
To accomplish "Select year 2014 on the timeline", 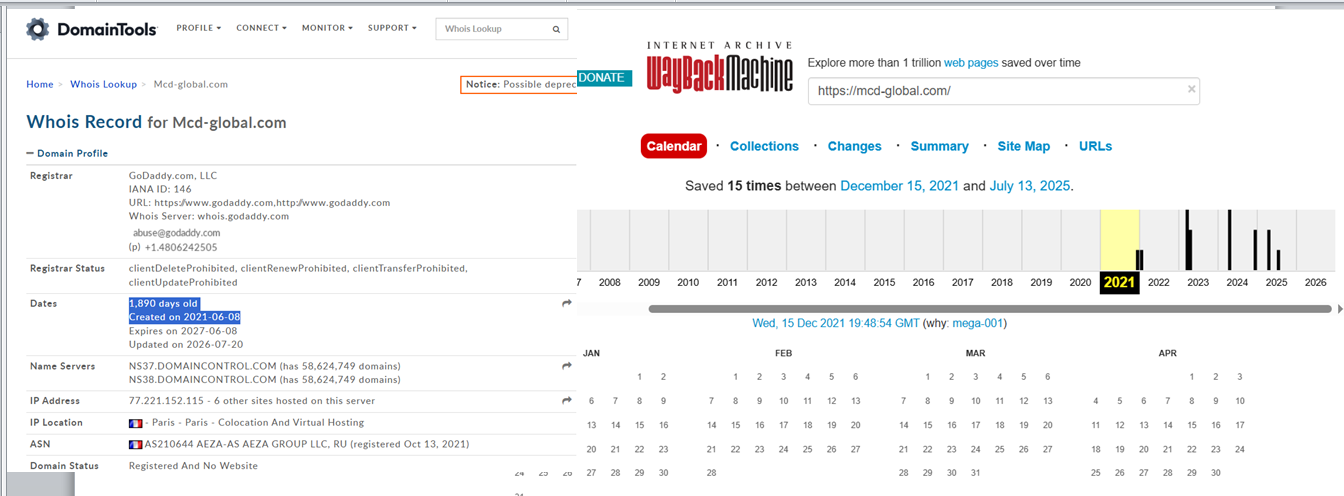I will click(x=845, y=282).
